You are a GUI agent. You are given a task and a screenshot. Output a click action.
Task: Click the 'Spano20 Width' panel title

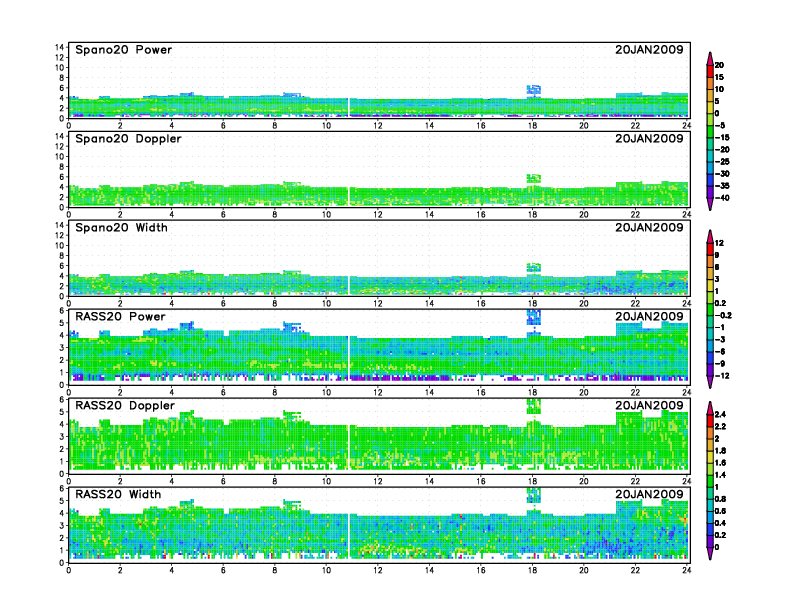[121, 228]
